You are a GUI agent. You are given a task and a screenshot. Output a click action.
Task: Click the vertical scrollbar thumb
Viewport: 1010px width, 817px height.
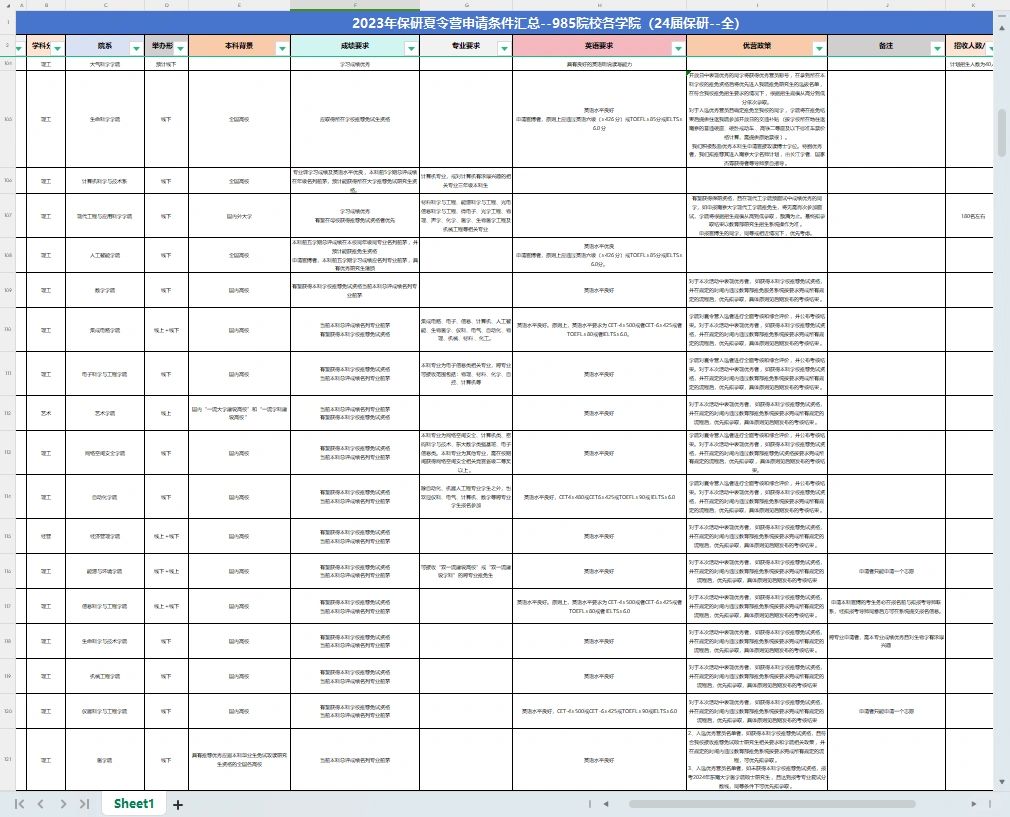pos(1002,132)
